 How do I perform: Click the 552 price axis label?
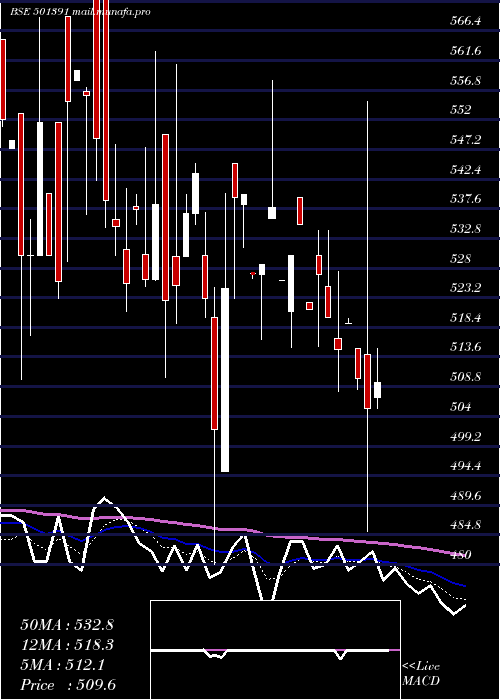pyautogui.click(x=460, y=110)
